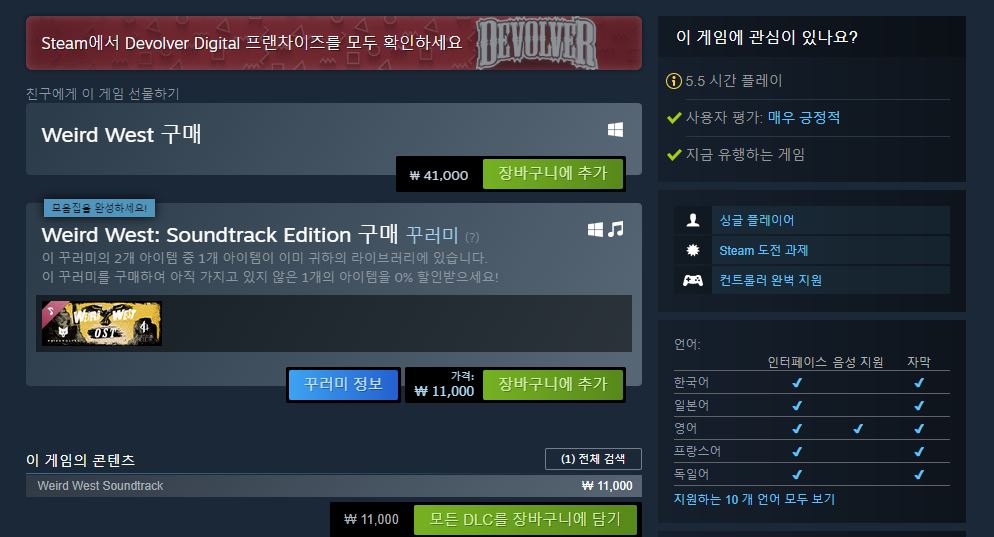This screenshot has height=537, width=994.
Task: Open the 싱글 플레이어 category link
Action: tap(756, 220)
